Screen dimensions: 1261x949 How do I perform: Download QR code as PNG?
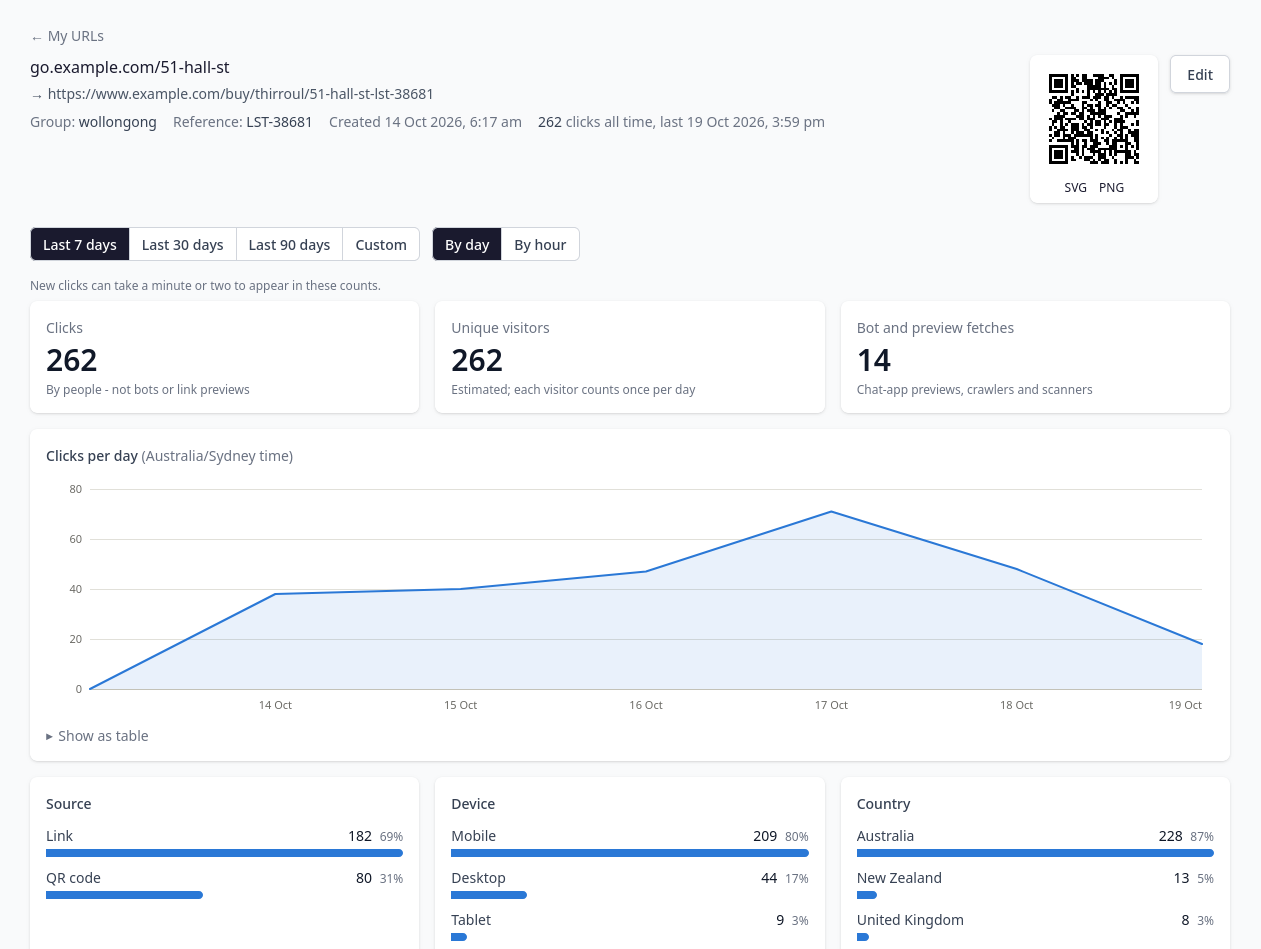click(1111, 187)
